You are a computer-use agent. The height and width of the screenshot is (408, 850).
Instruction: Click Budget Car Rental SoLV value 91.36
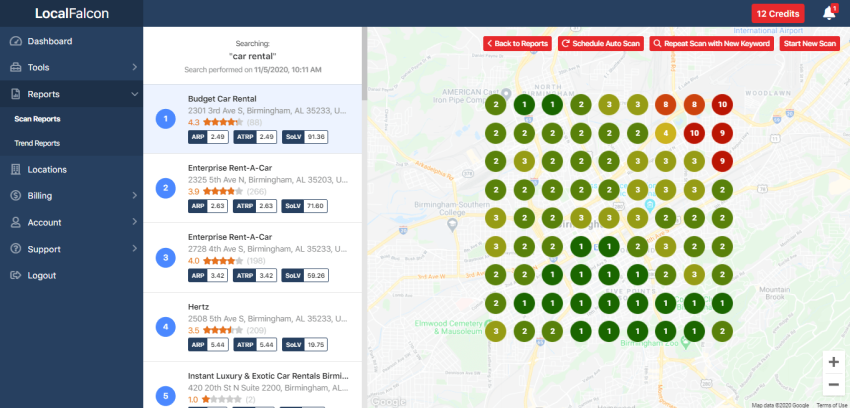point(316,137)
